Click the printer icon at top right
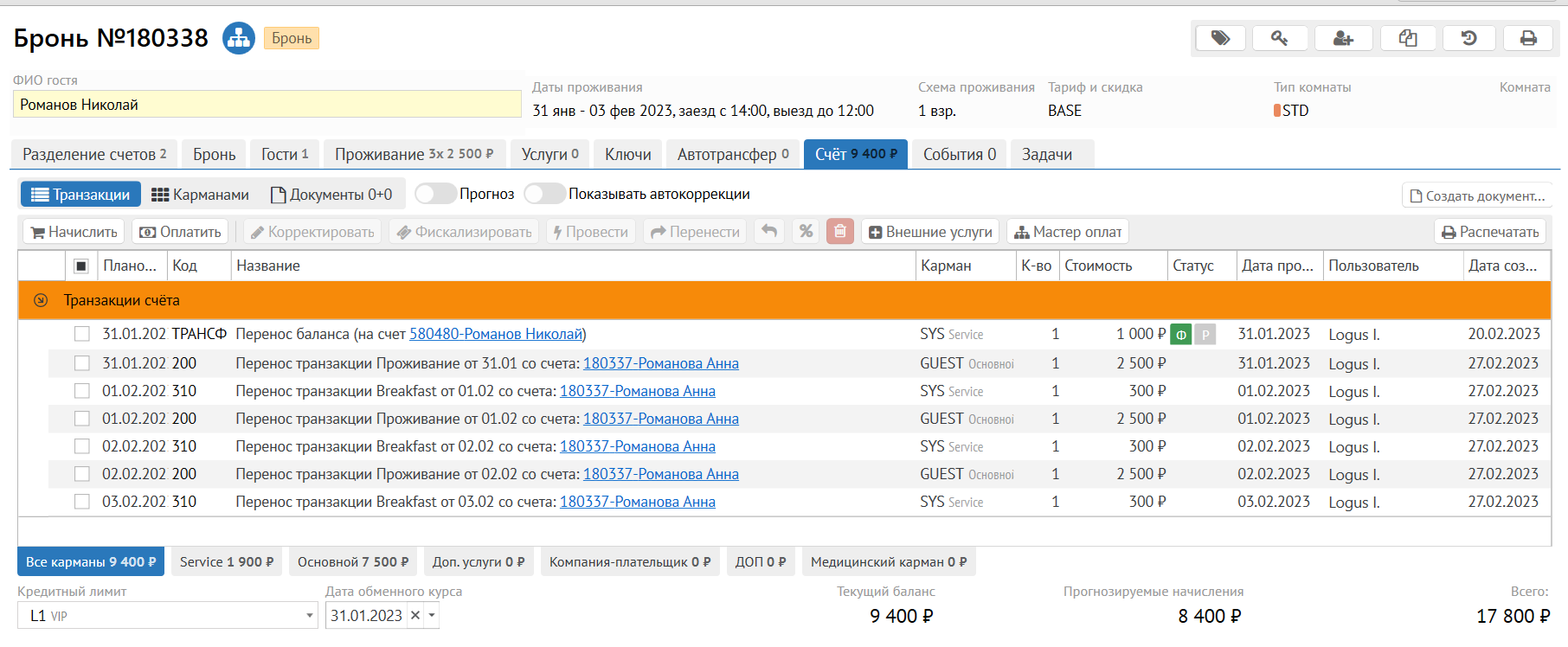This screenshot has height=647, width=1568. 1529,38
